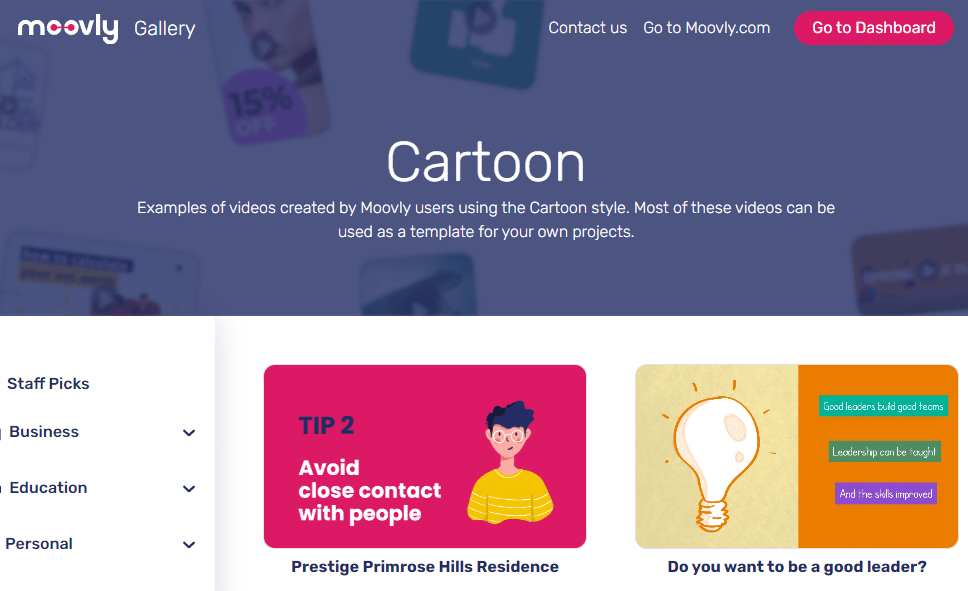This screenshot has width=968, height=591.
Task: Open the Prestige Primrose Hills video thumbnail
Action: [424, 456]
